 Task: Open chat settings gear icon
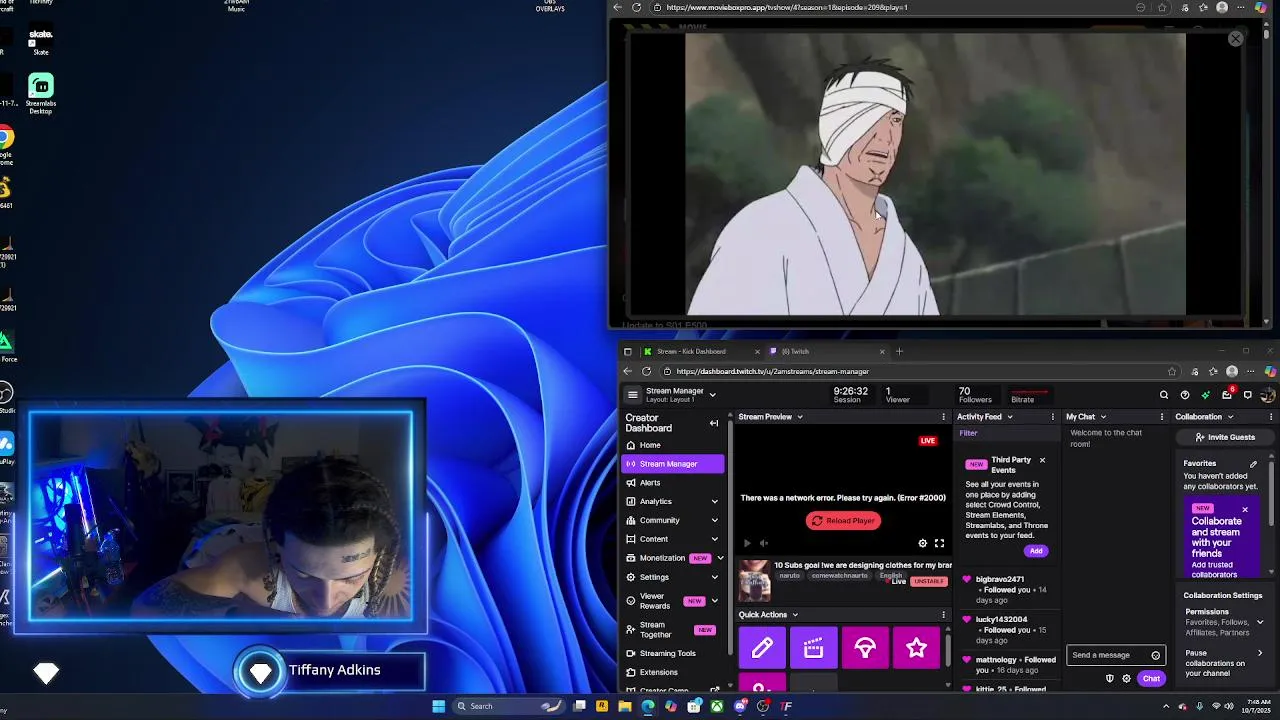1126,679
